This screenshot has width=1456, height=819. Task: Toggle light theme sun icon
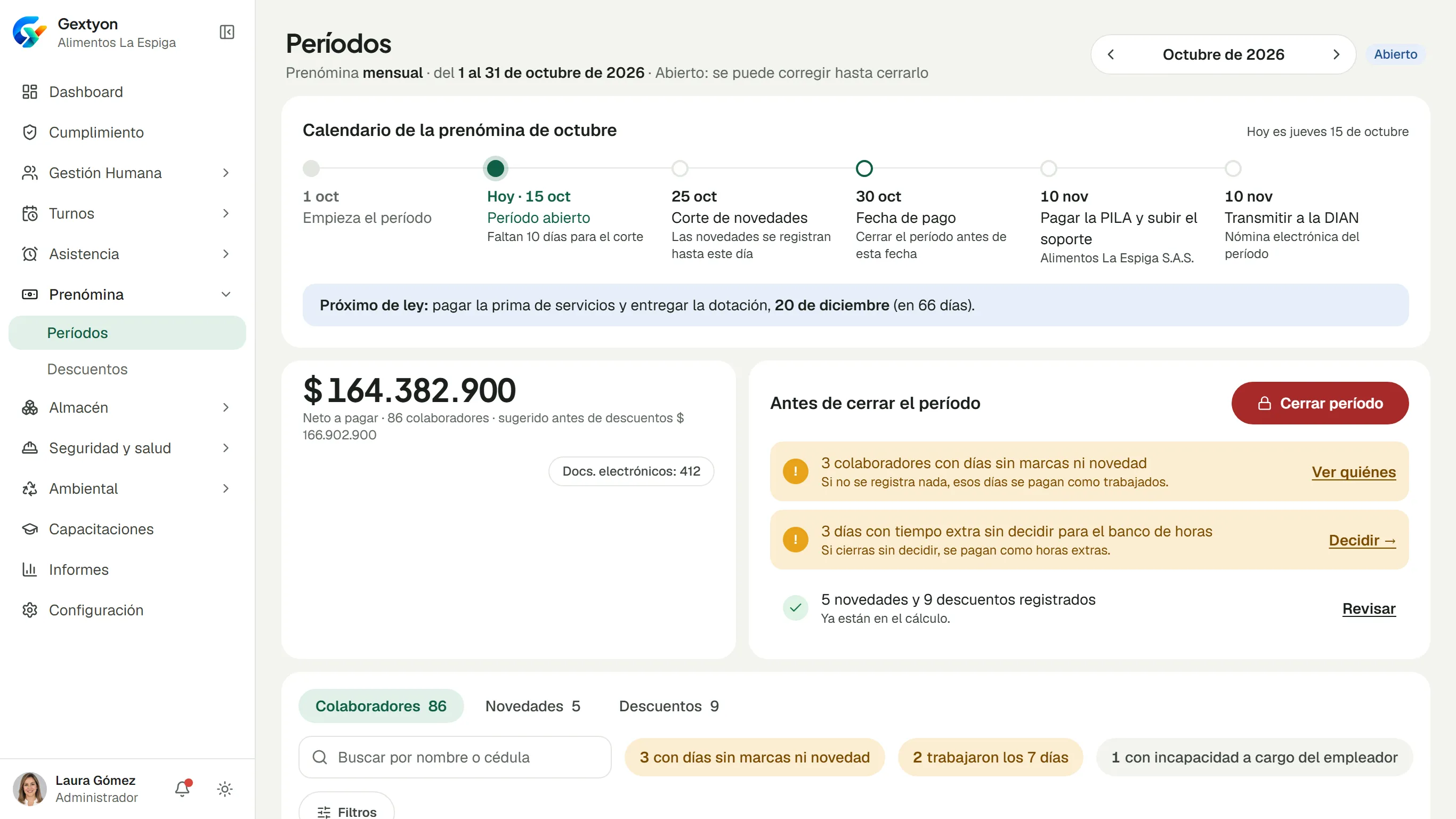click(x=225, y=789)
